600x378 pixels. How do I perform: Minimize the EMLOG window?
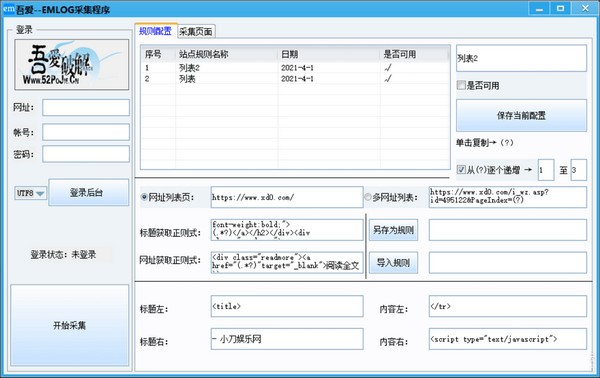(539, 8)
